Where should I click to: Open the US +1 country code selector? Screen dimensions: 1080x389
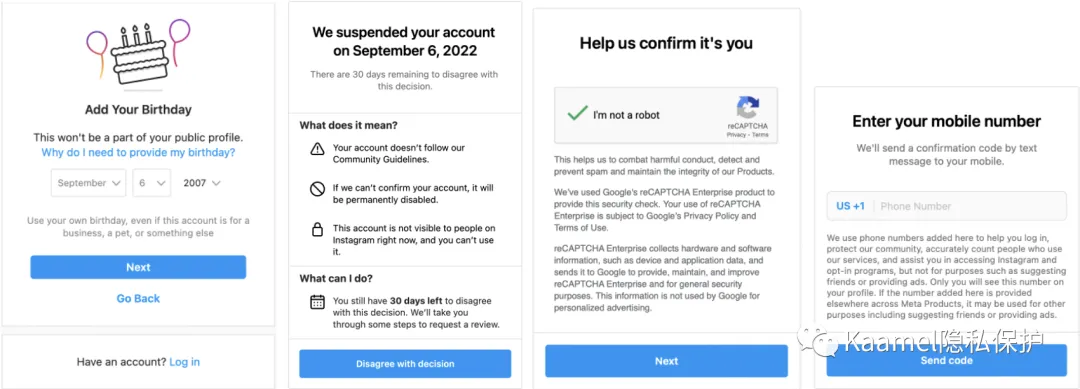pyautogui.click(x=850, y=206)
